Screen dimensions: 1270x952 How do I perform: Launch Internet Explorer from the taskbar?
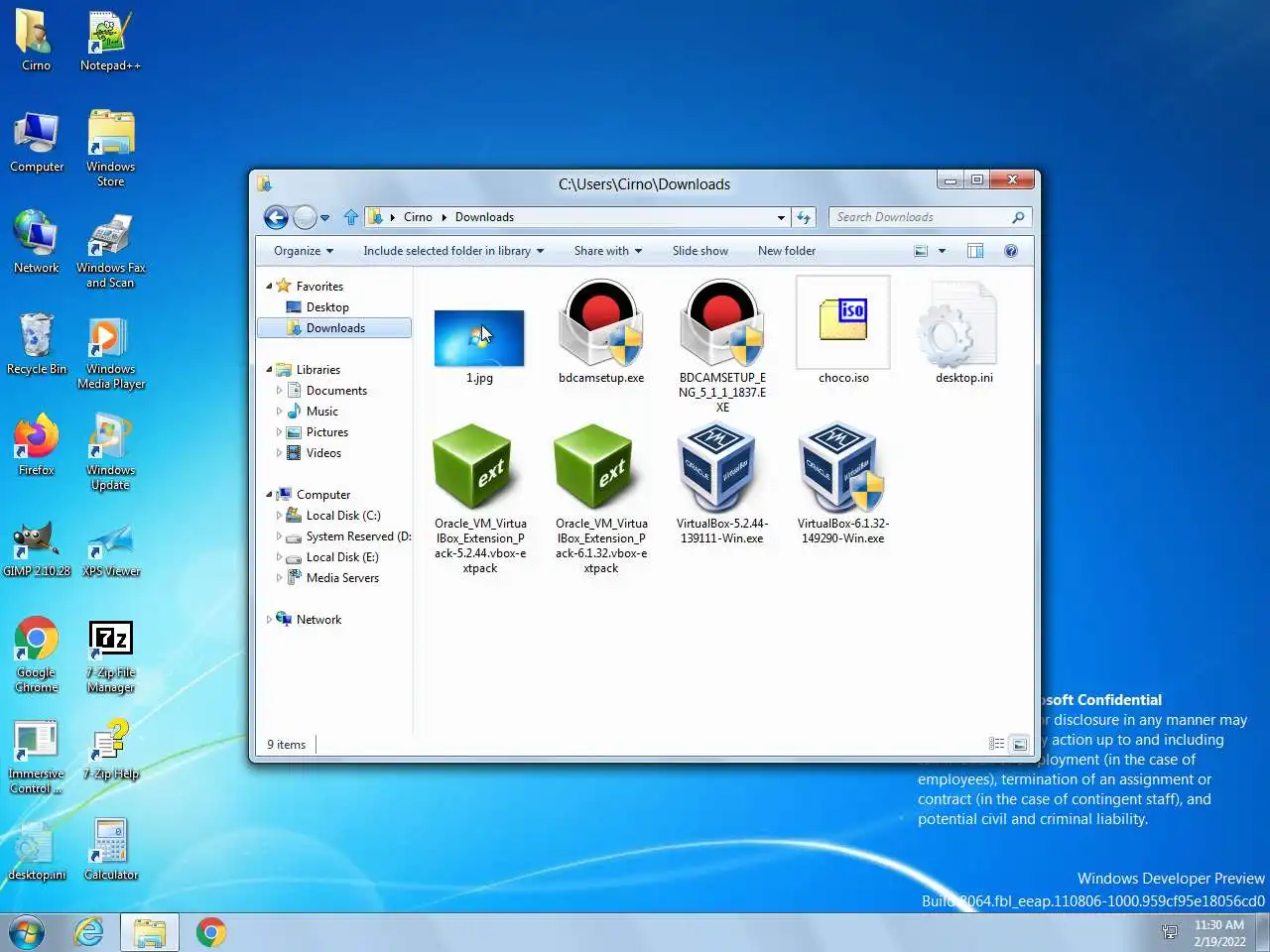[88, 932]
